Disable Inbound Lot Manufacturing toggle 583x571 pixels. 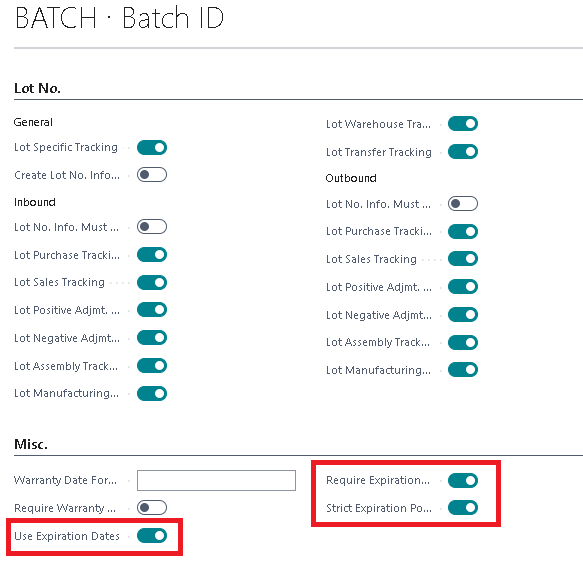click(152, 394)
